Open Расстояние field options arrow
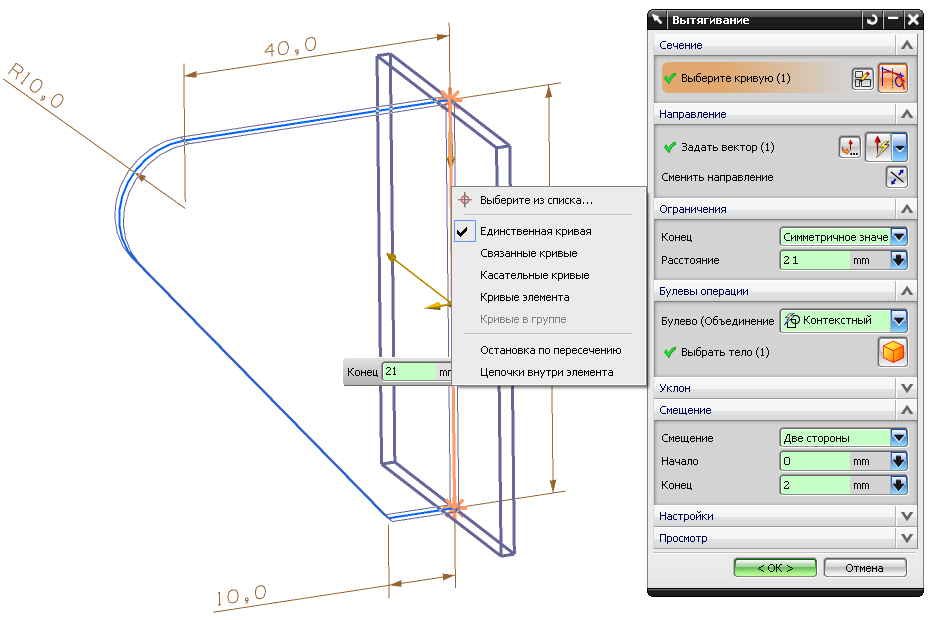Viewport: 934px width, 620px height. (899, 260)
